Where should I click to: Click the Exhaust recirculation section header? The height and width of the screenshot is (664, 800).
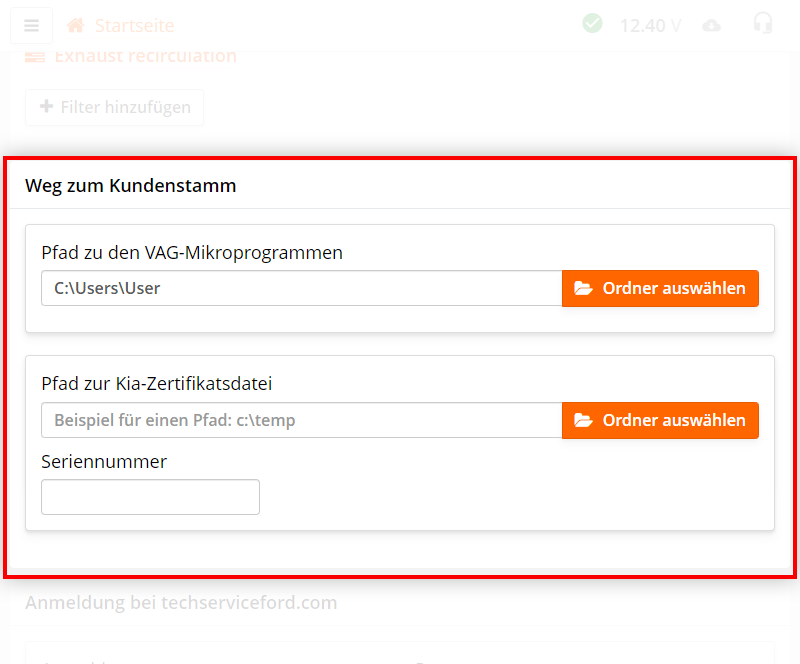coord(148,56)
